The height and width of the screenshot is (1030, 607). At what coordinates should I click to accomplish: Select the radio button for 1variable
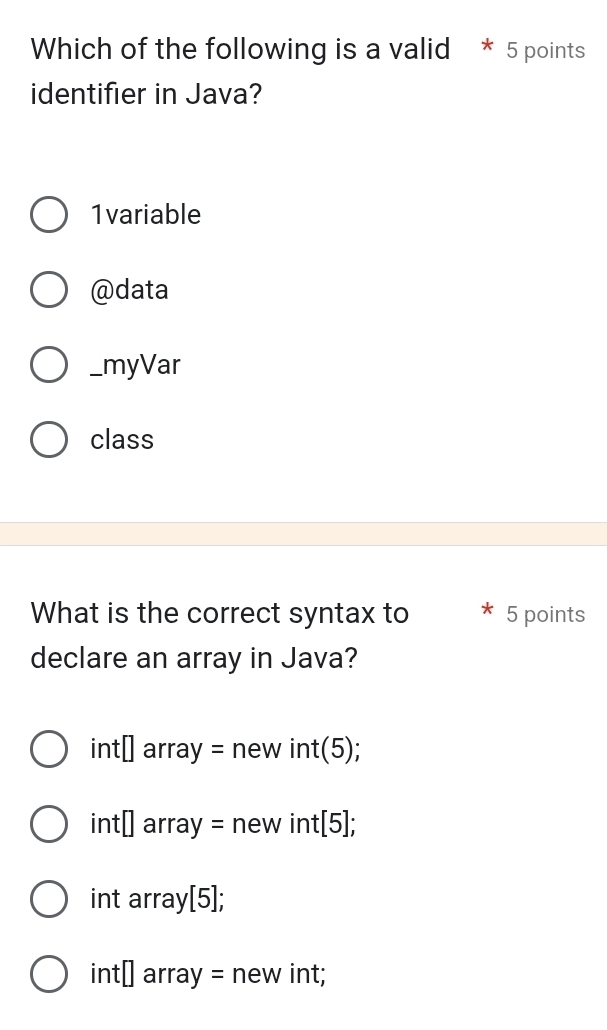(x=49, y=215)
